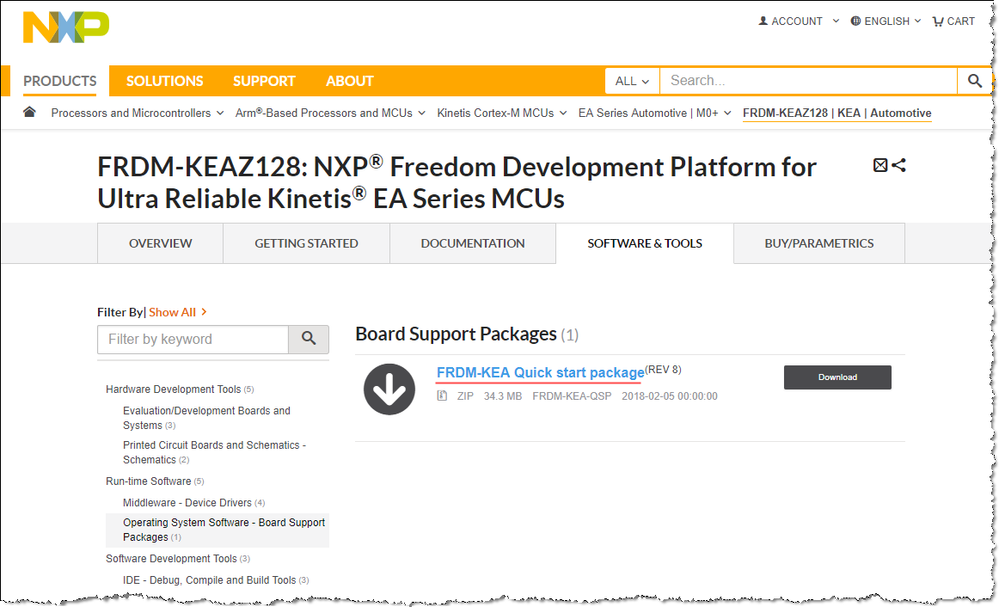This screenshot has width=999, height=607.
Task: Click the search magnifier in the top bar
Action: (x=974, y=81)
